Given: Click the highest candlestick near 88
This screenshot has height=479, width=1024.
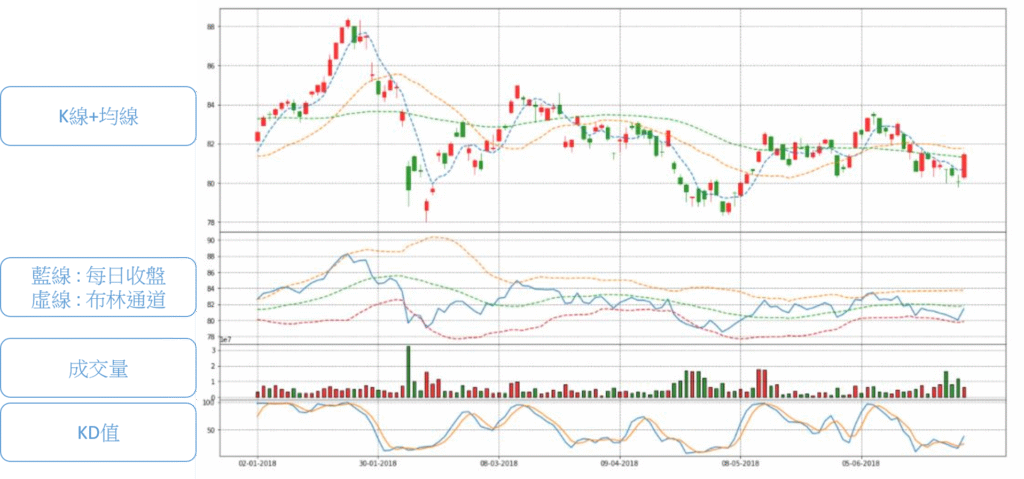Looking at the screenshot, I should [x=347, y=25].
